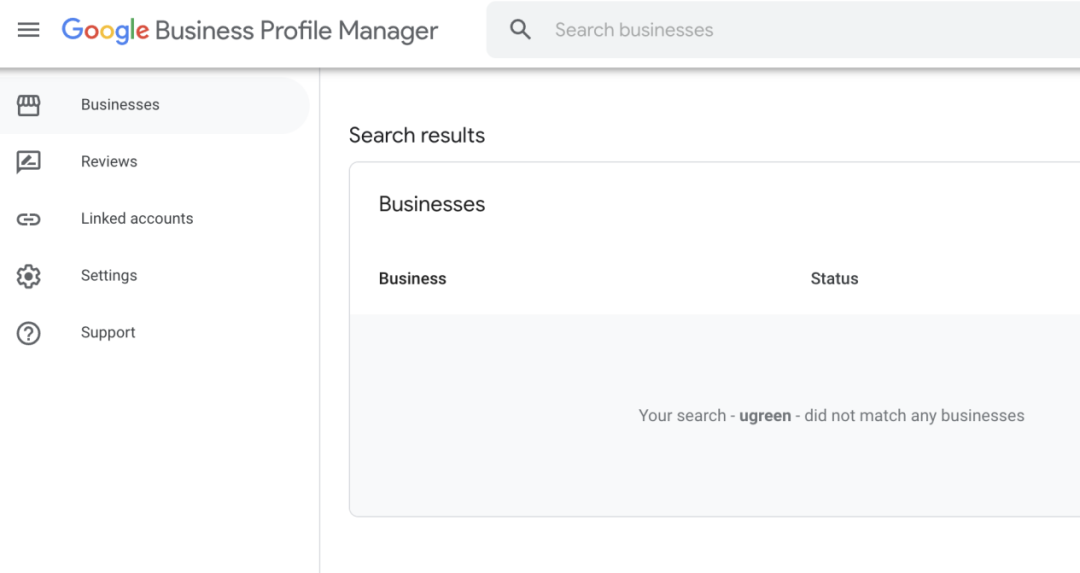1080x573 pixels.
Task: Click the bold ugreen search term
Action: click(765, 416)
